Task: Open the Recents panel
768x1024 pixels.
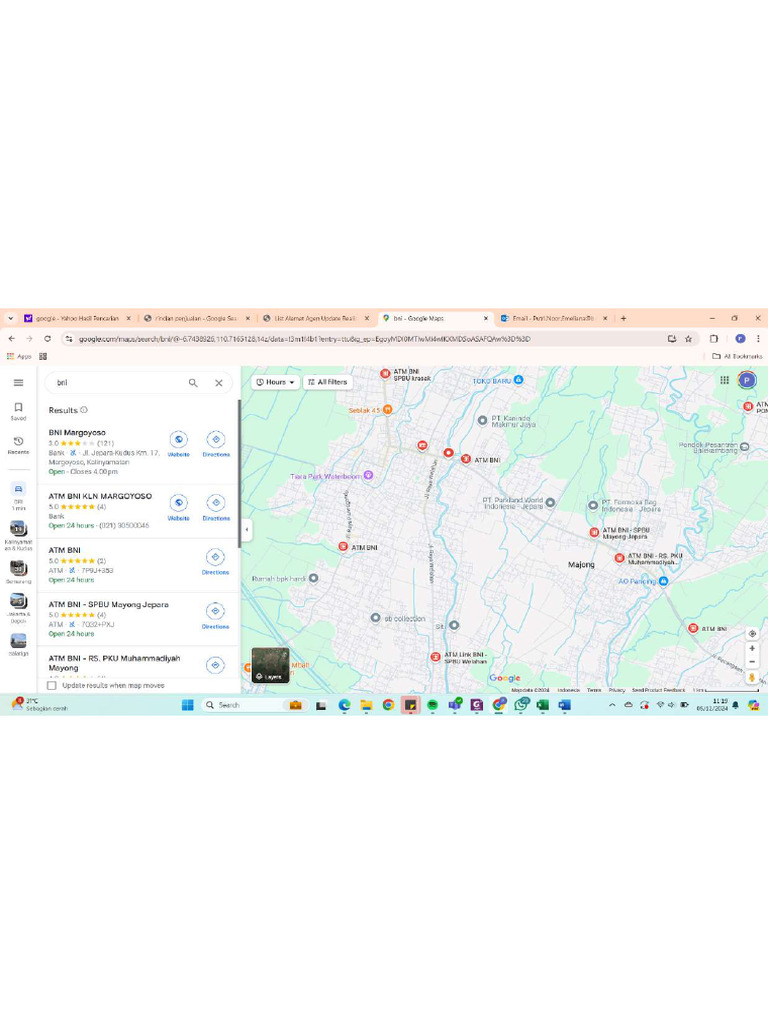Action: (18, 445)
